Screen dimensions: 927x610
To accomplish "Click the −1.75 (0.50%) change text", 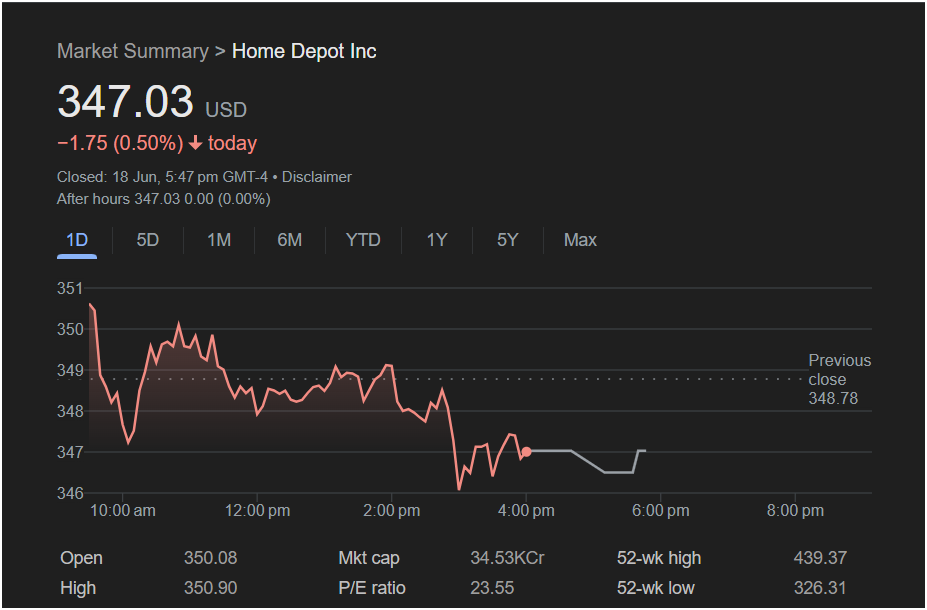I will point(120,143).
